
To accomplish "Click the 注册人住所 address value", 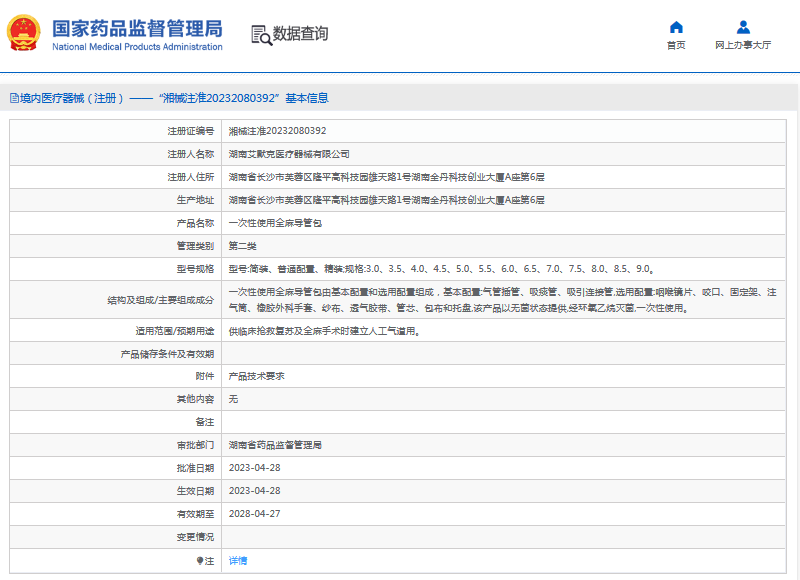I will [387, 177].
